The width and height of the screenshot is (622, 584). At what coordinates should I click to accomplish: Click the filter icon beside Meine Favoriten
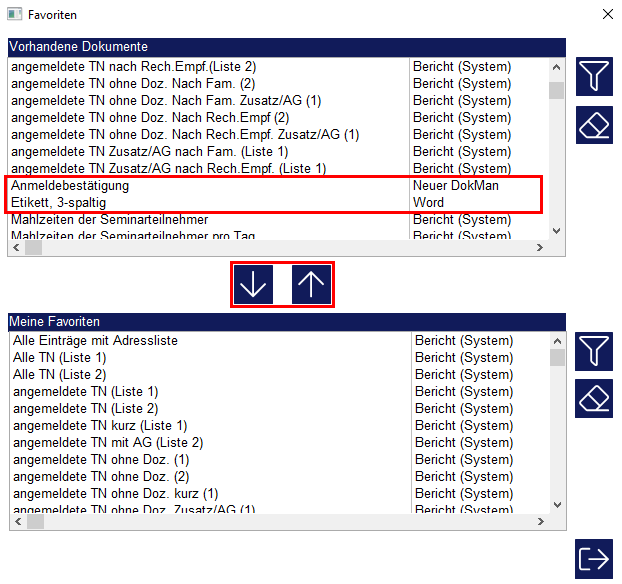click(594, 351)
